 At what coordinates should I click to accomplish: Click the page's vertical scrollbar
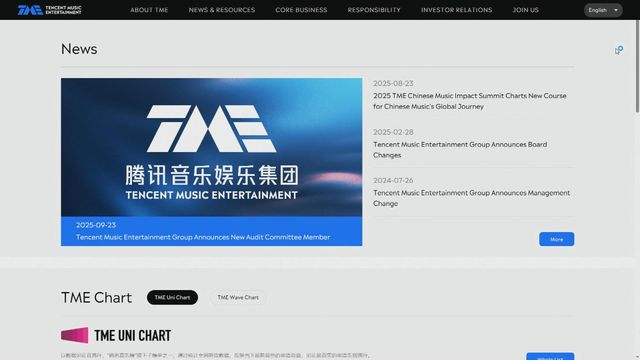click(637, 65)
